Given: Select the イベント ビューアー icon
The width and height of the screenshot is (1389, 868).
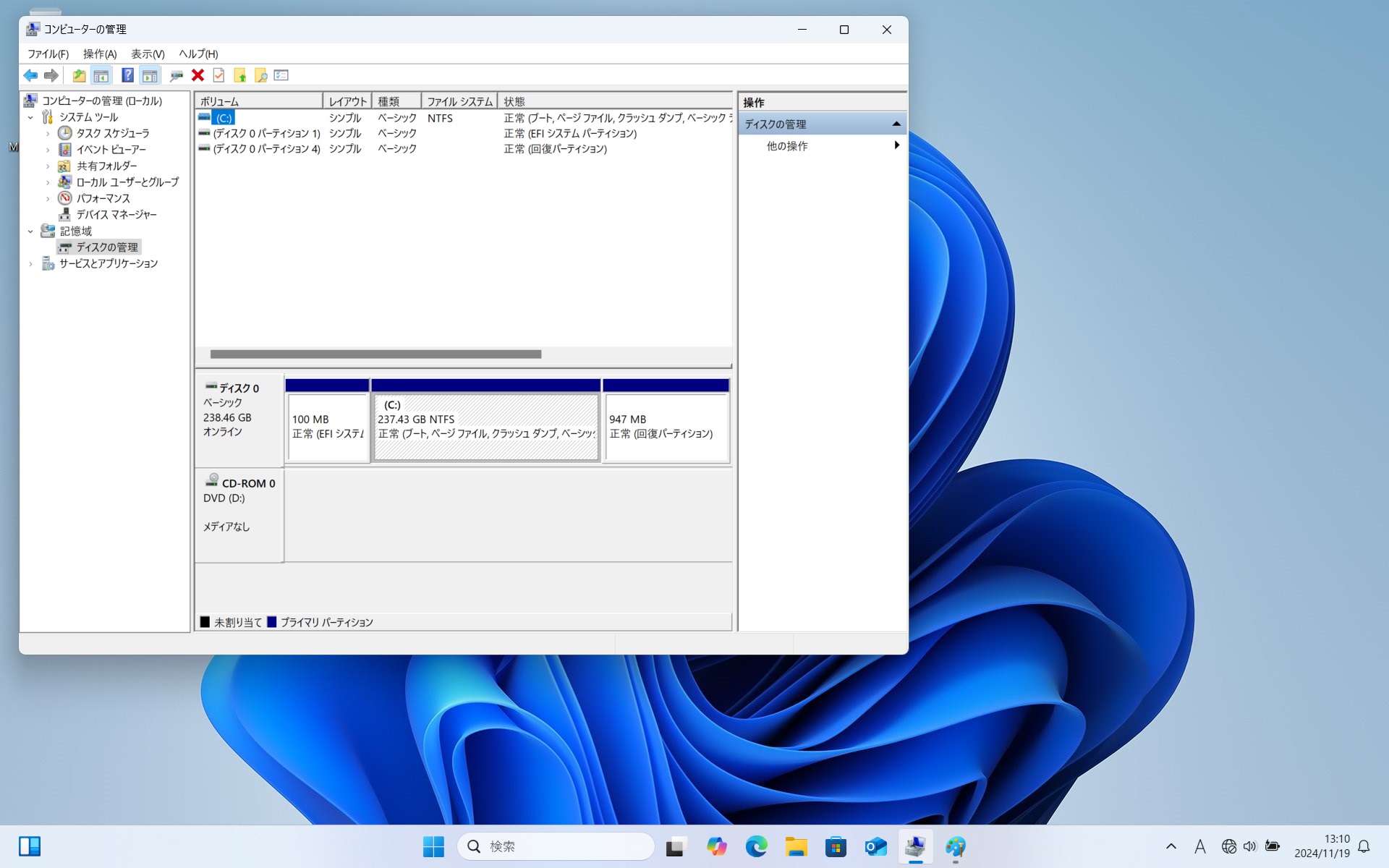Looking at the screenshot, I should pyautogui.click(x=65, y=150).
